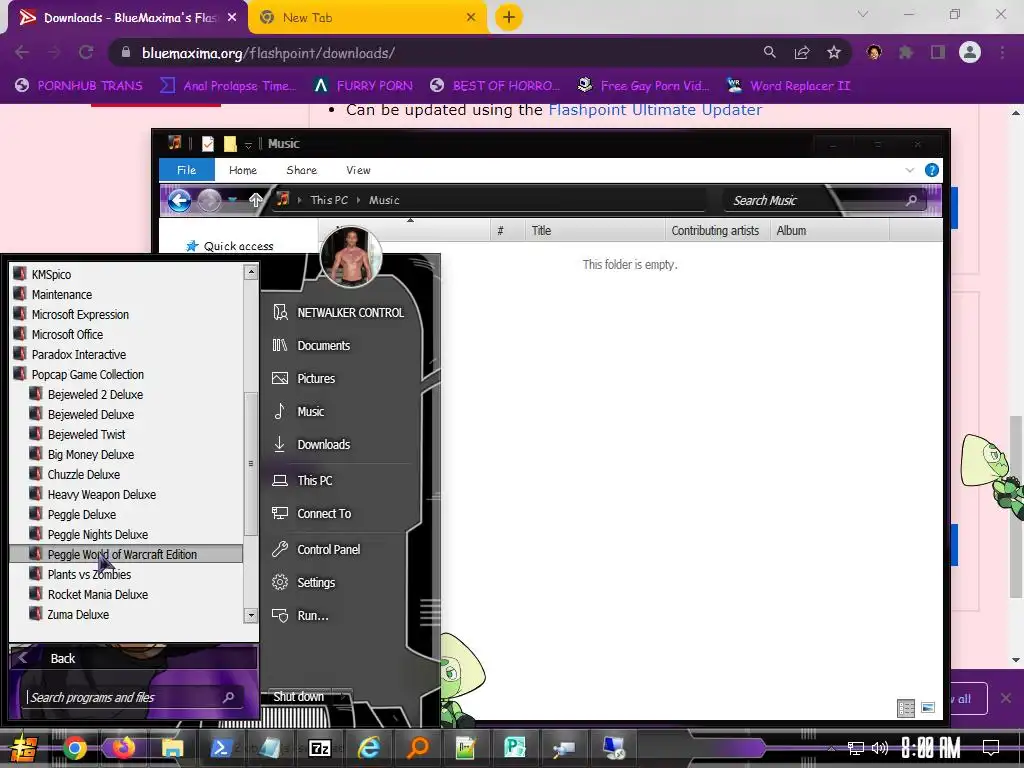
Task: Open Documents from Start menu
Action: coord(323,345)
